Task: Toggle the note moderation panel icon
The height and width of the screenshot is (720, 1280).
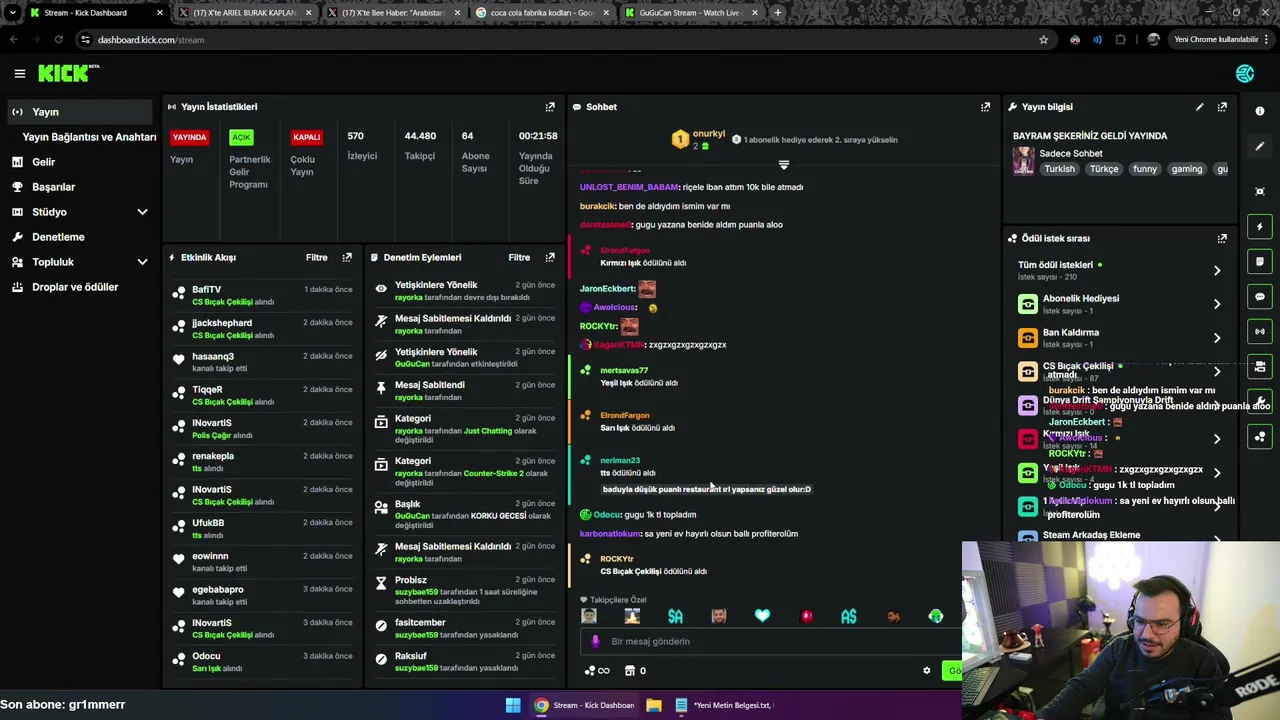Action: (1260, 262)
